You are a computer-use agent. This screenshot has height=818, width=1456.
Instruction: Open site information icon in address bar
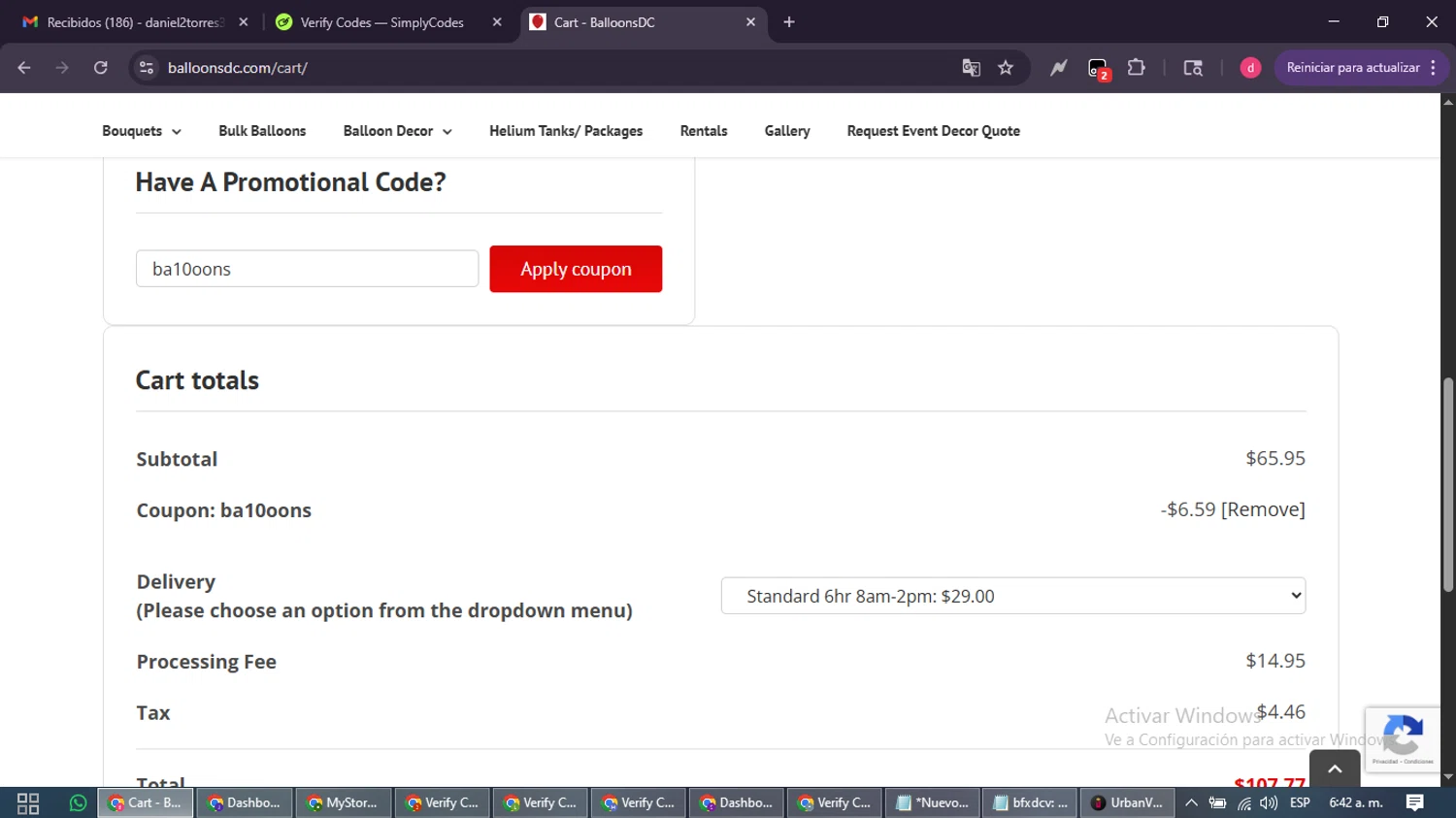pos(147,68)
